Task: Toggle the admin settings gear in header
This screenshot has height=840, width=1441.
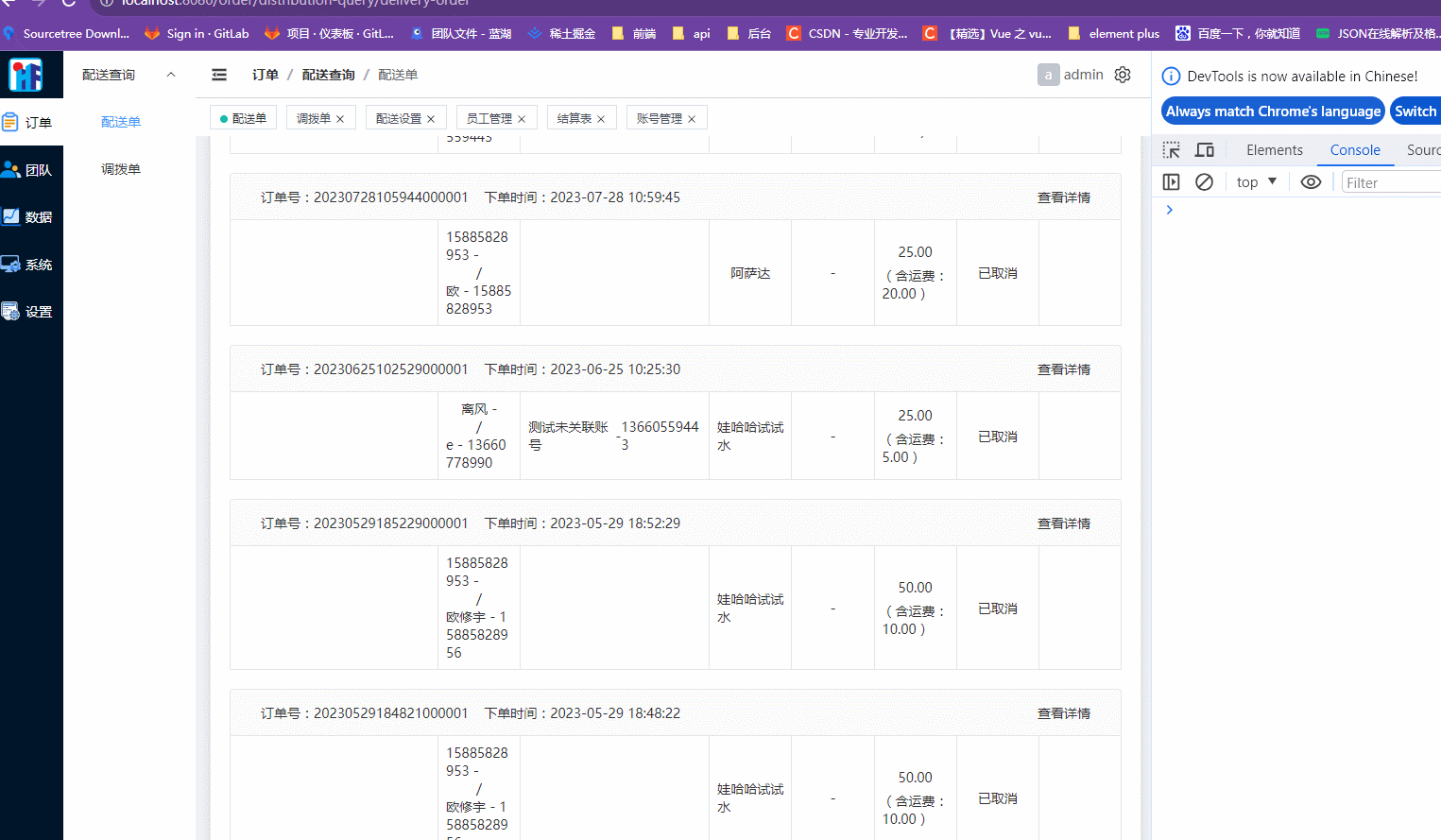Action: tap(1122, 74)
